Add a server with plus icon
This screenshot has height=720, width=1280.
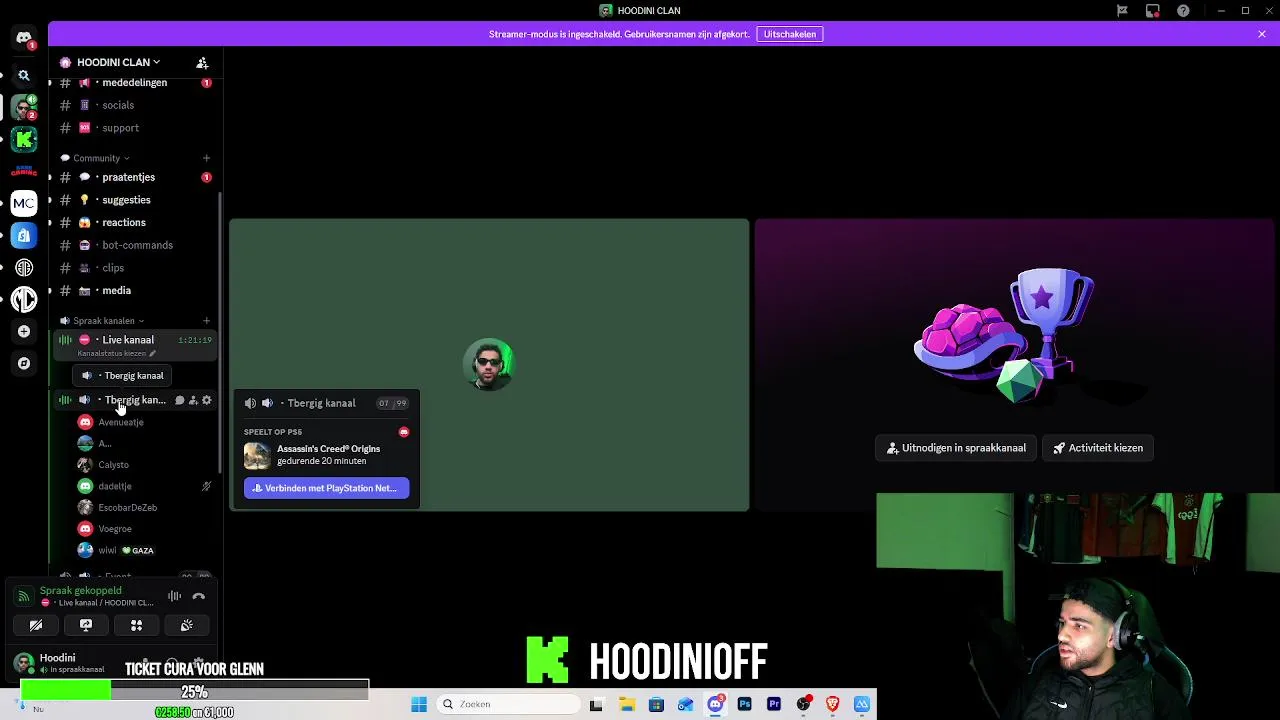(x=24, y=331)
